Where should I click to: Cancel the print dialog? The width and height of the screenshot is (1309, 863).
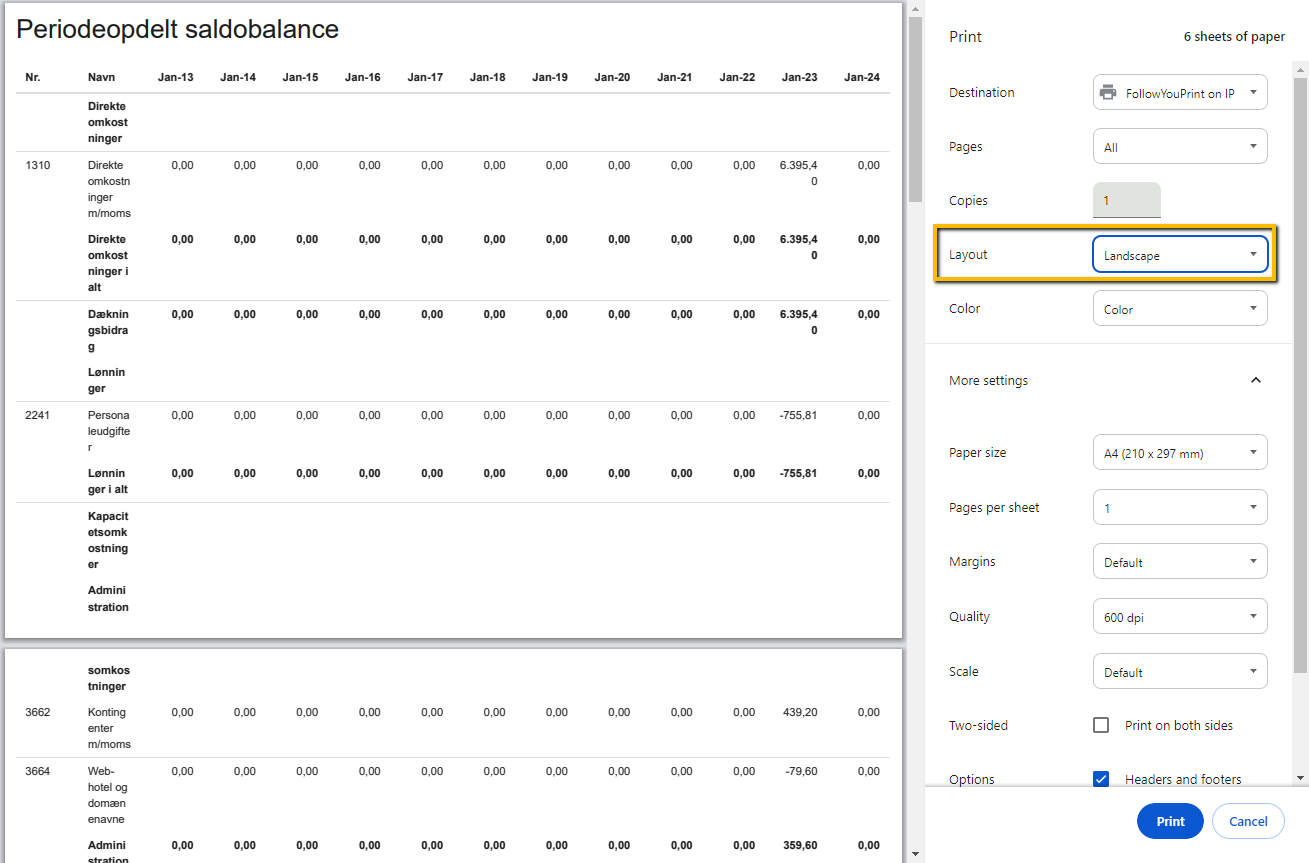1247,821
